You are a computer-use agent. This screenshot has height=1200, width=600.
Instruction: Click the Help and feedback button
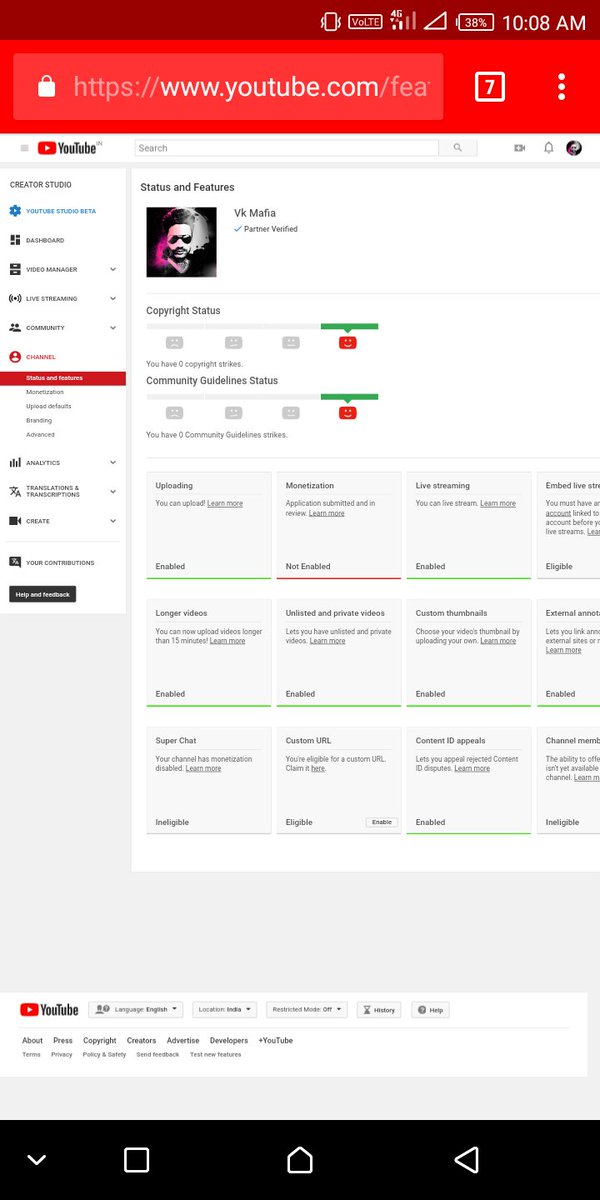[43, 594]
